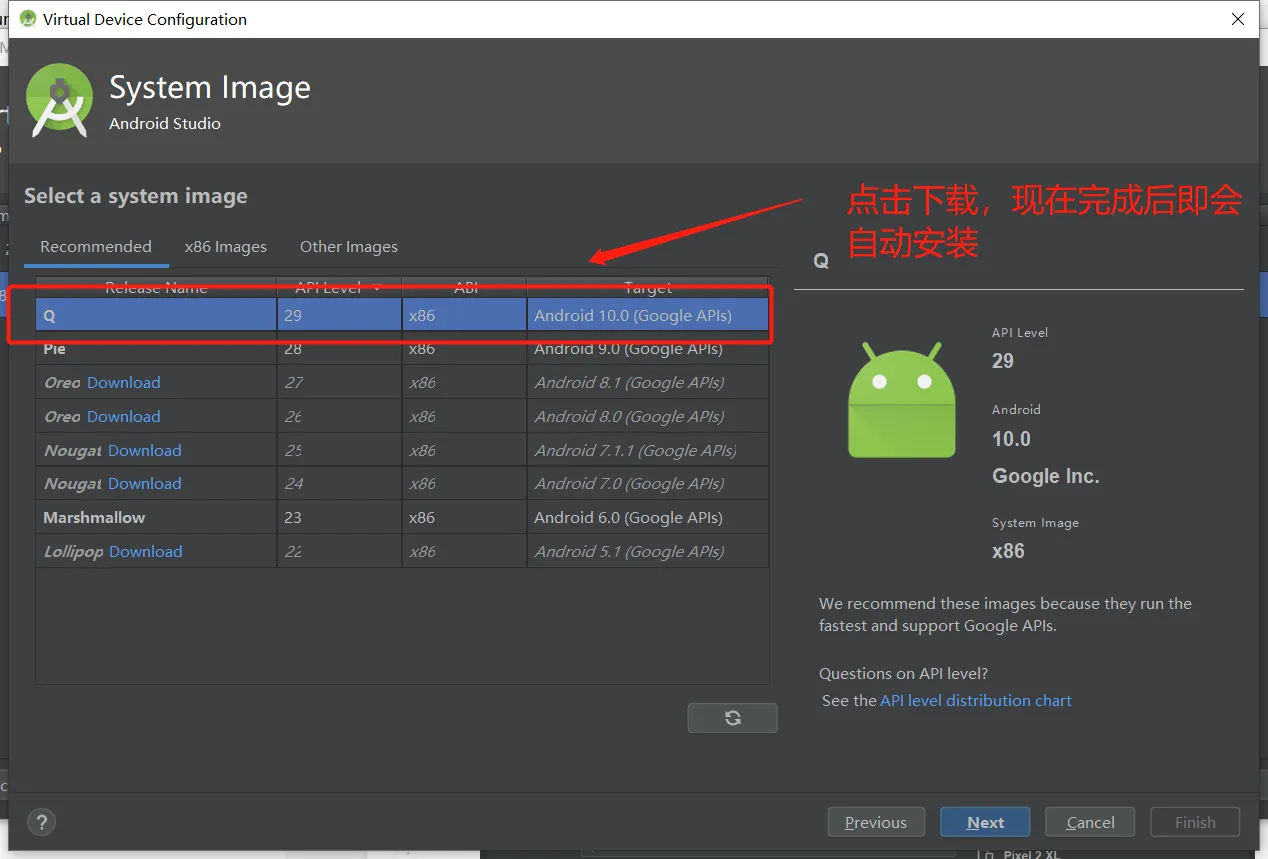Image resolution: width=1268 pixels, height=859 pixels.
Task: Click the Cancel button
Action: click(1090, 822)
